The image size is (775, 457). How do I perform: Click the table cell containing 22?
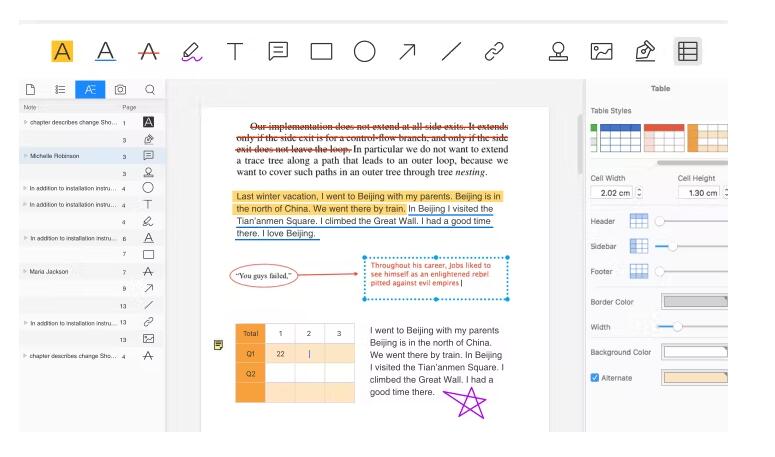click(280, 354)
